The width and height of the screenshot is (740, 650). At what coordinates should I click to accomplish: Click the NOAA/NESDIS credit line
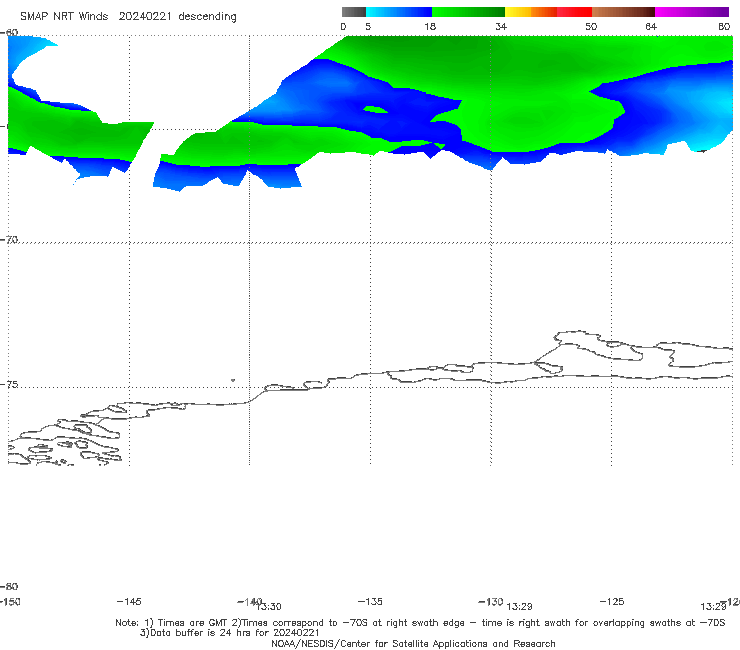[x=413, y=643]
